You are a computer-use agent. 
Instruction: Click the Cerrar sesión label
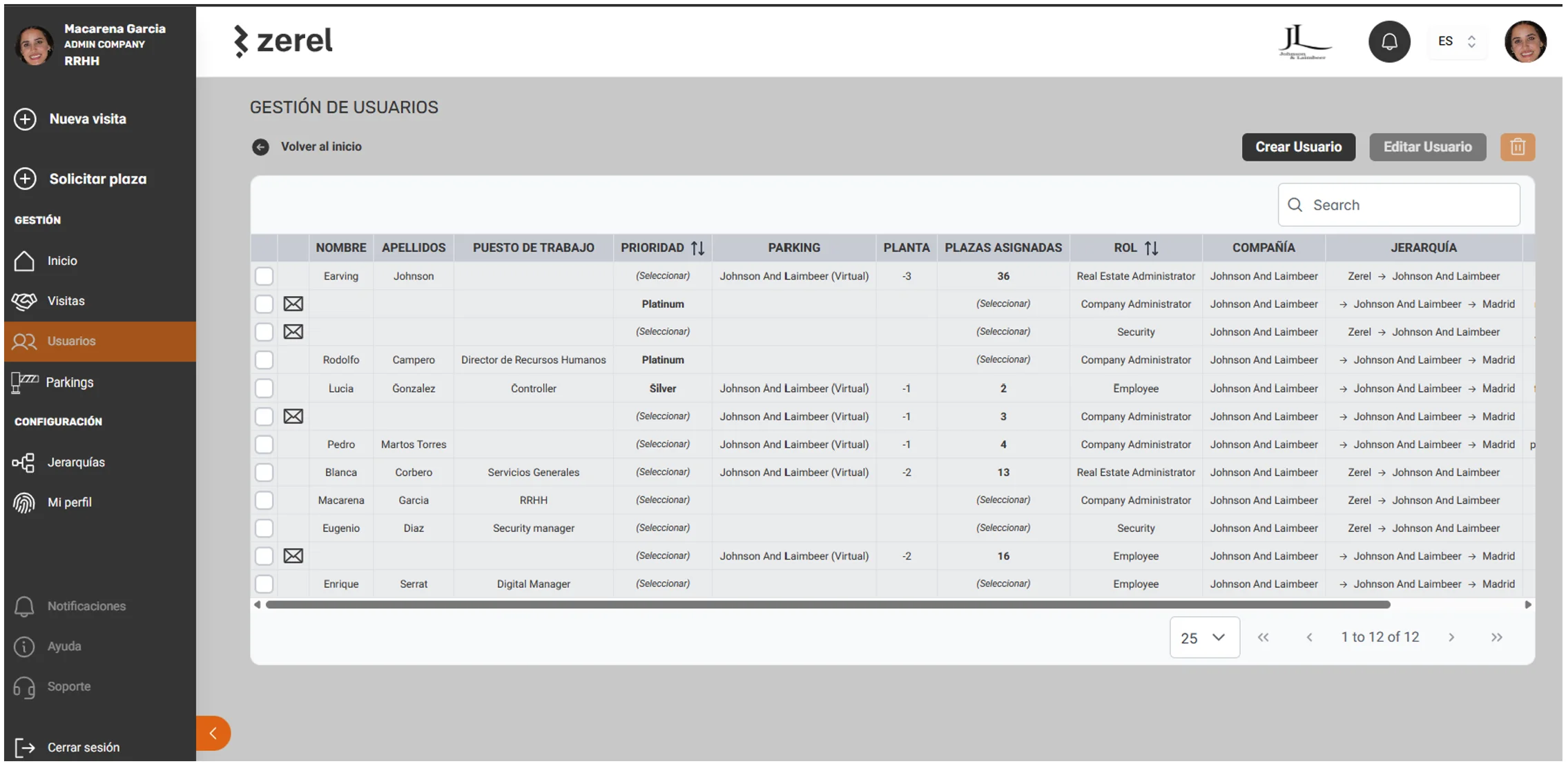(84, 747)
